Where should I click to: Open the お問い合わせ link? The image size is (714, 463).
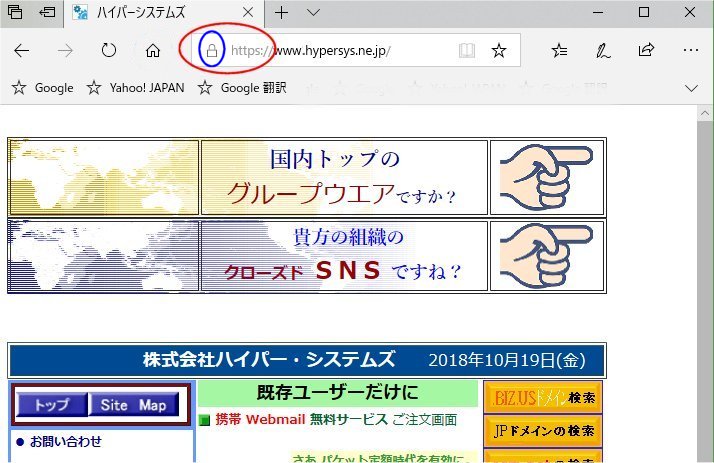point(66,441)
